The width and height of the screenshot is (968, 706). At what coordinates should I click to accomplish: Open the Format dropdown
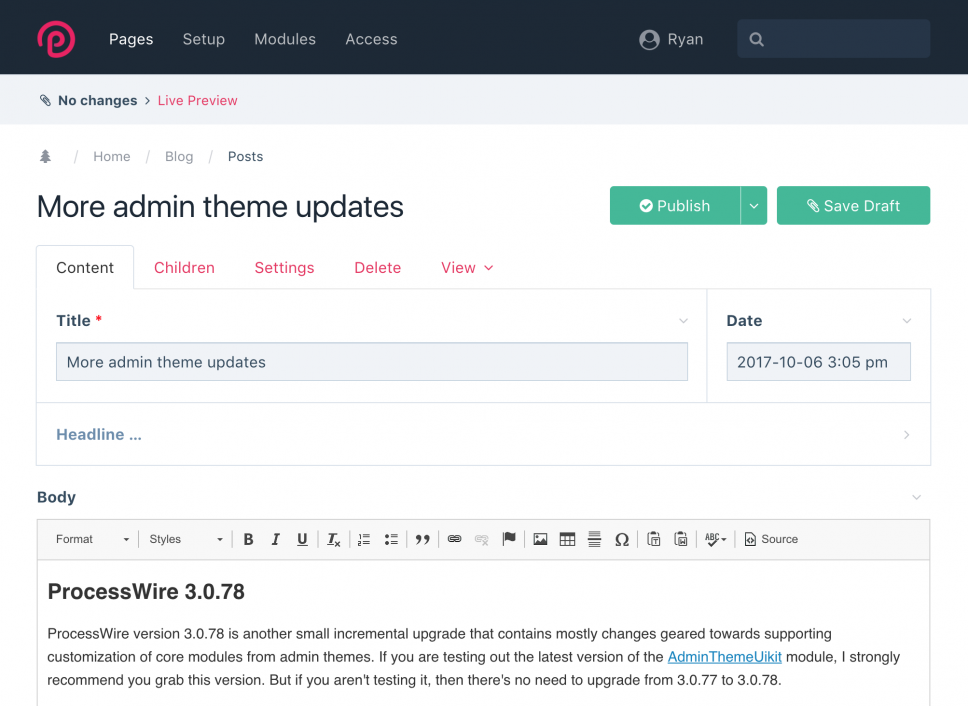coord(93,539)
